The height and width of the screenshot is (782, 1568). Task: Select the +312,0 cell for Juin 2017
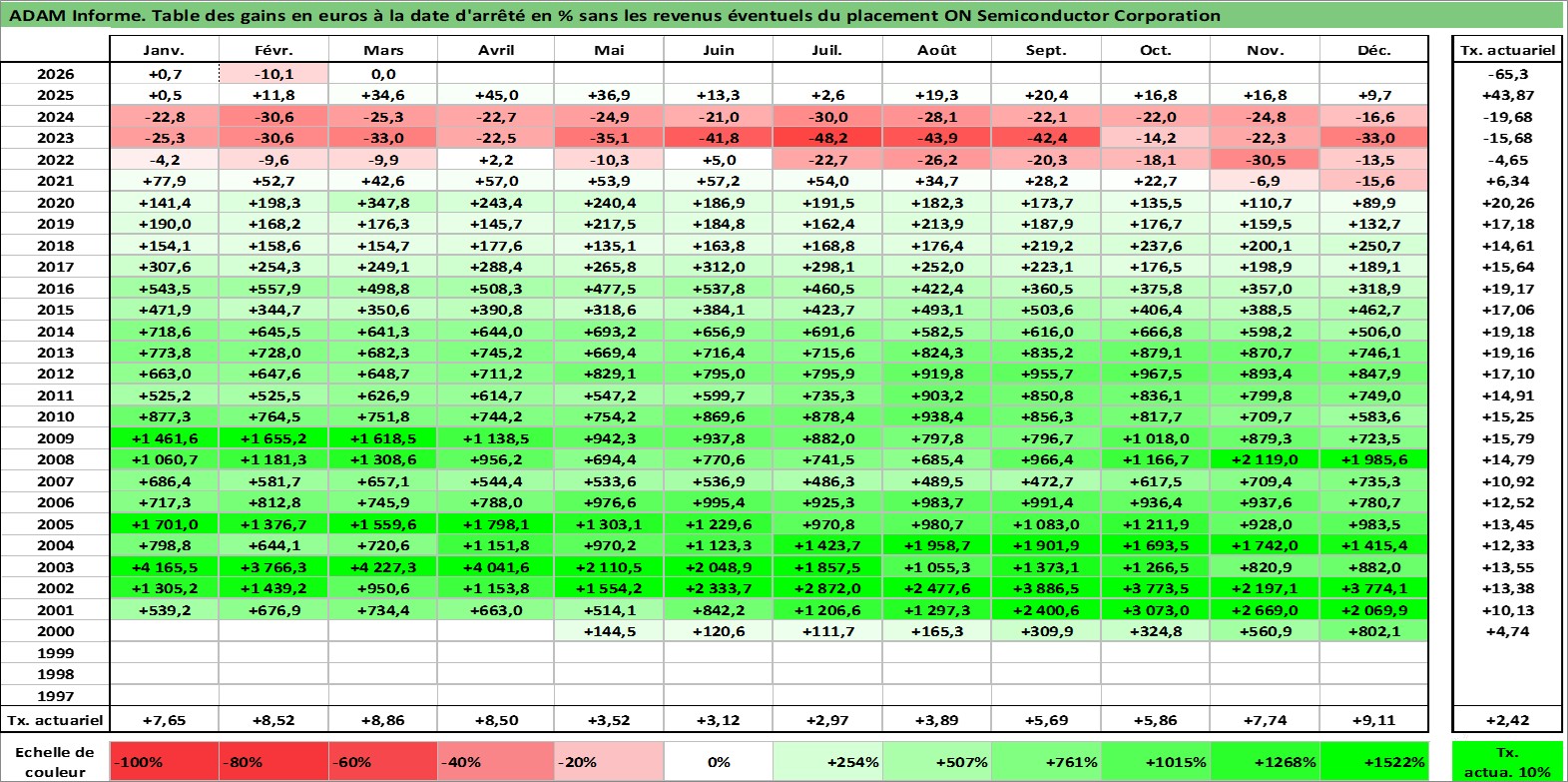click(718, 267)
